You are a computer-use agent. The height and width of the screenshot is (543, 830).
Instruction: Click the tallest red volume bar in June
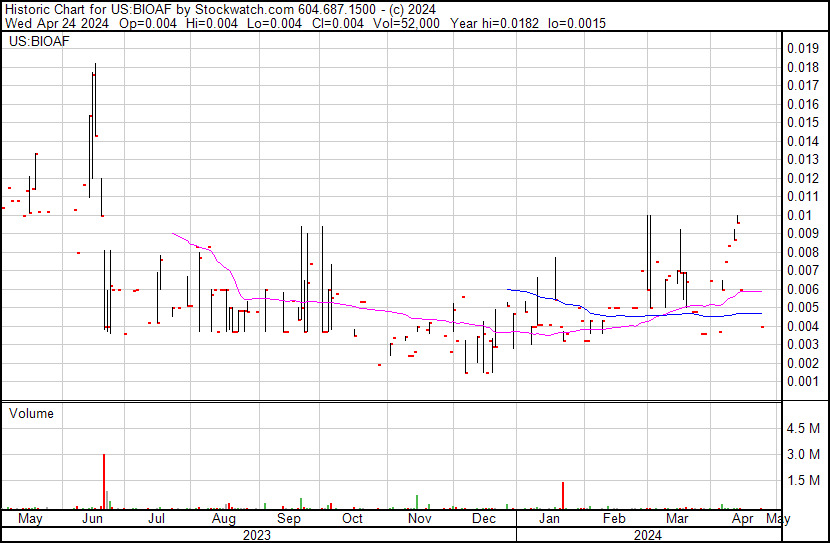pos(104,482)
